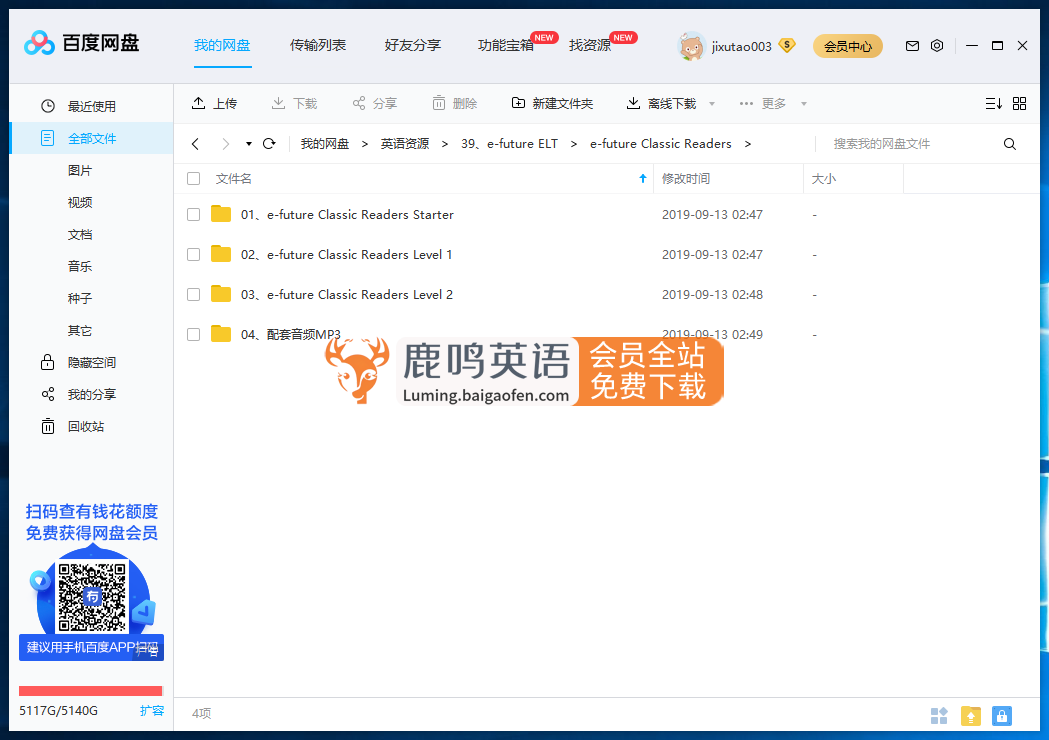
Task: Refresh the file list
Action: [x=269, y=144]
